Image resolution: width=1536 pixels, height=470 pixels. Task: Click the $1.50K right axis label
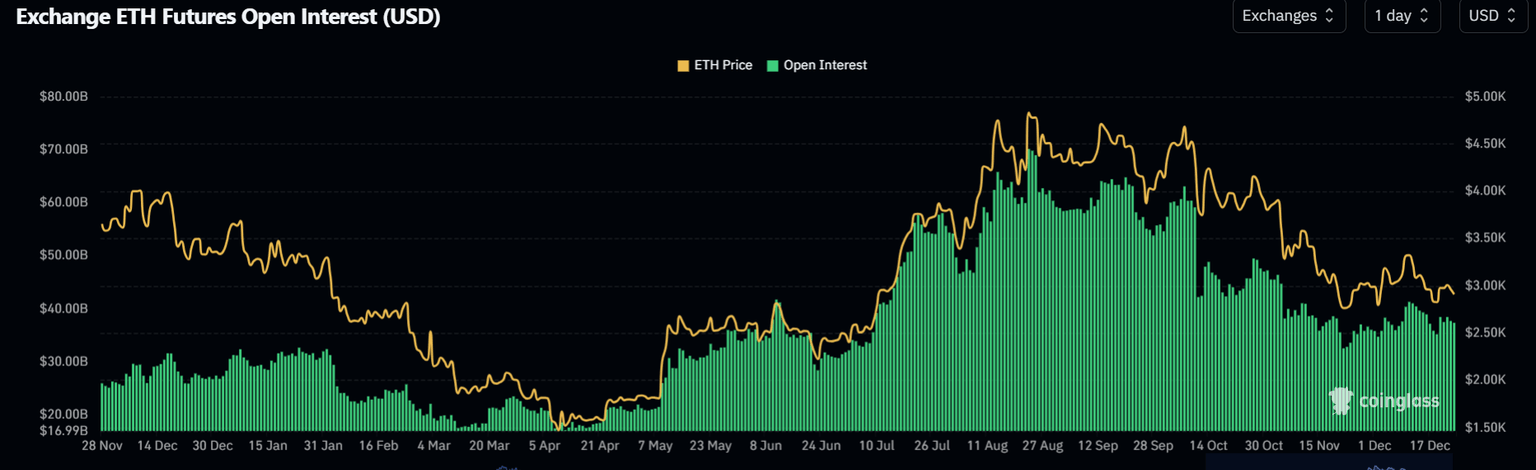click(1485, 428)
